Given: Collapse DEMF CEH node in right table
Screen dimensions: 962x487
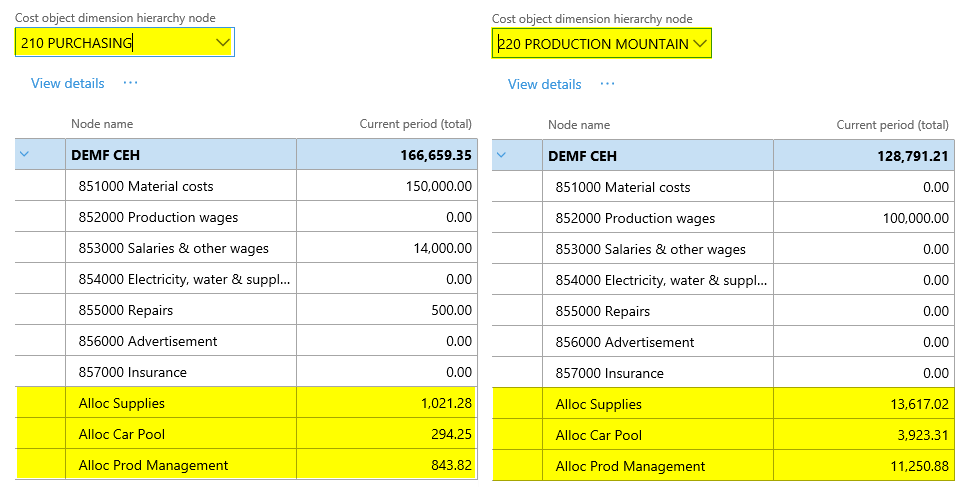Looking at the screenshot, I should tap(503, 155).
